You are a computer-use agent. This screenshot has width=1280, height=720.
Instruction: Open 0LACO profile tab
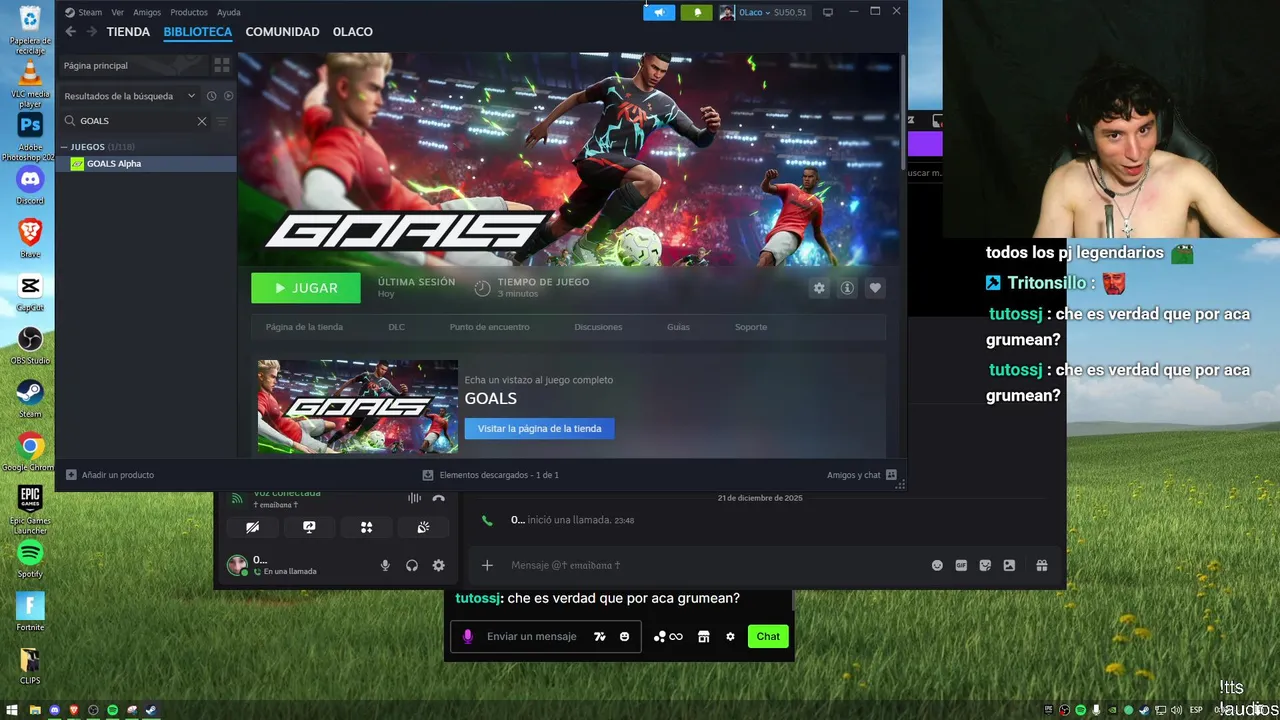click(x=353, y=32)
